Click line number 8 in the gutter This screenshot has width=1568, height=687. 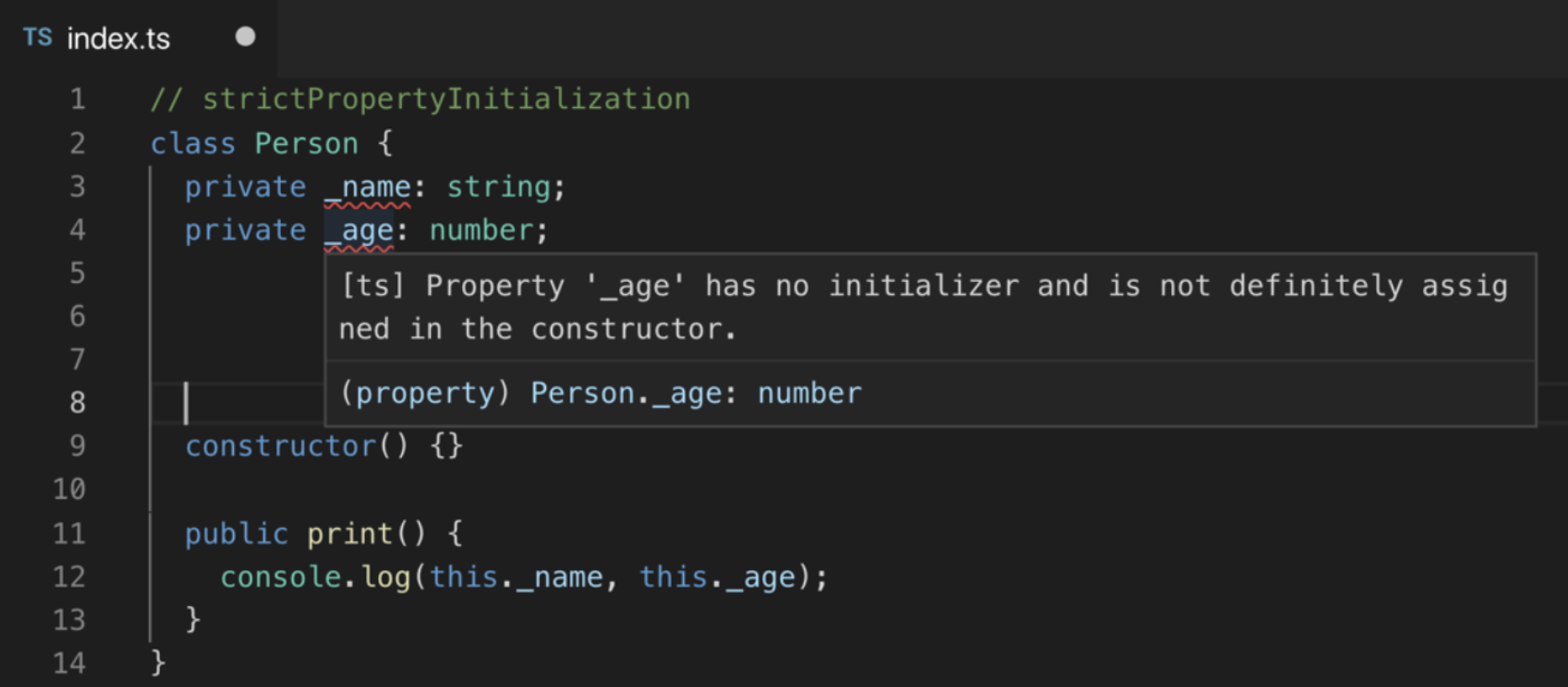pos(78,402)
